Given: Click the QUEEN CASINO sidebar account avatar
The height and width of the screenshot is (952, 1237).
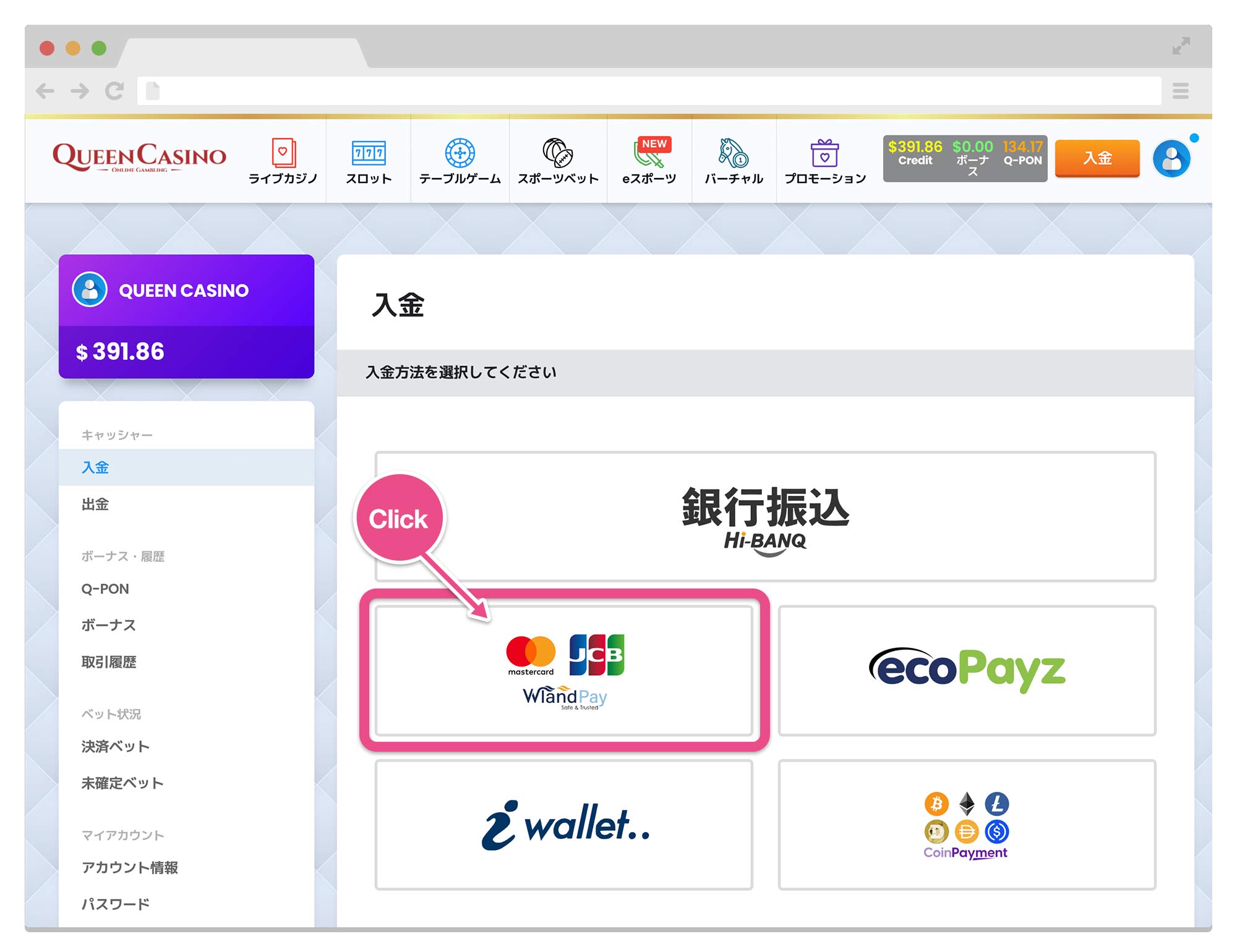Looking at the screenshot, I should coord(90,289).
